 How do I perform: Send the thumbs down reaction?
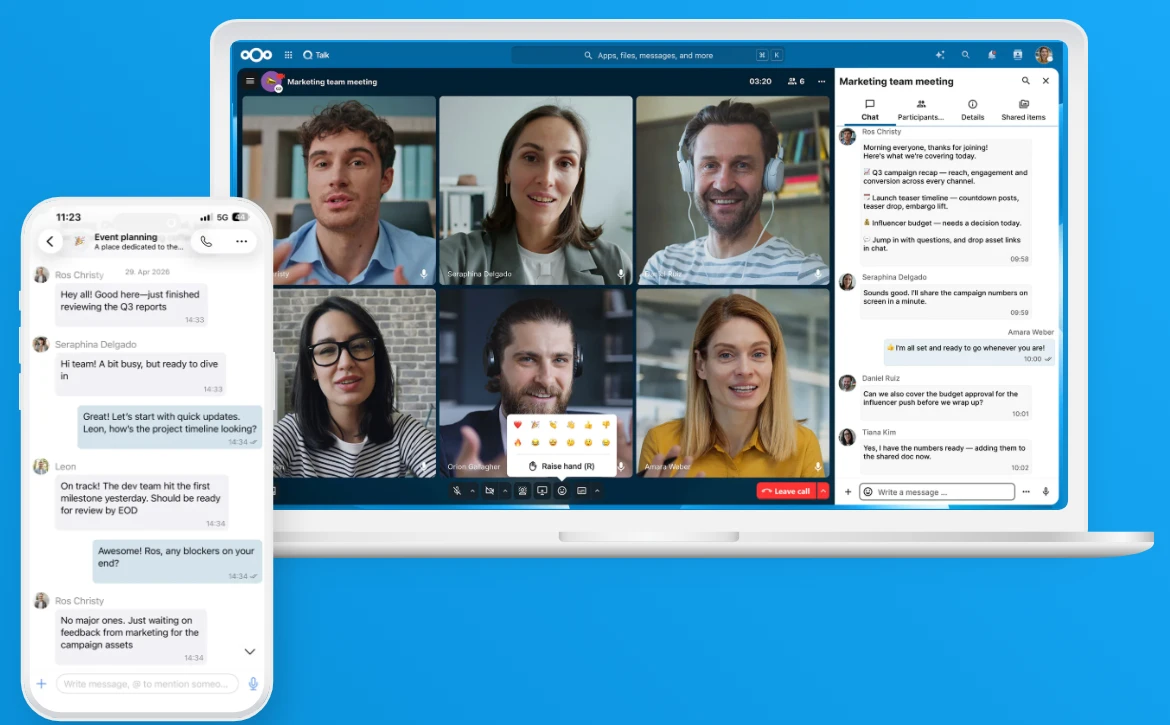pyautogui.click(x=606, y=425)
